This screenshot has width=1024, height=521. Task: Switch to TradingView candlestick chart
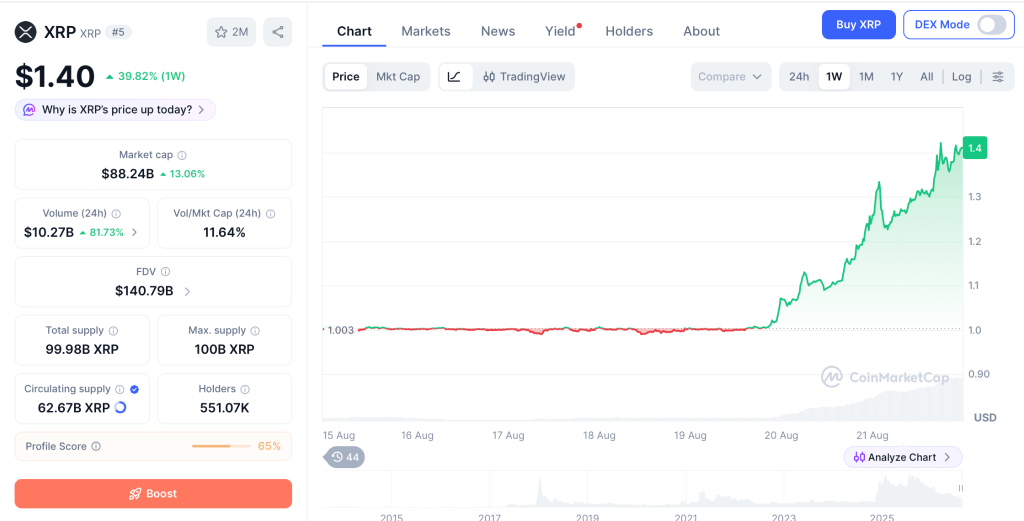tap(524, 77)
